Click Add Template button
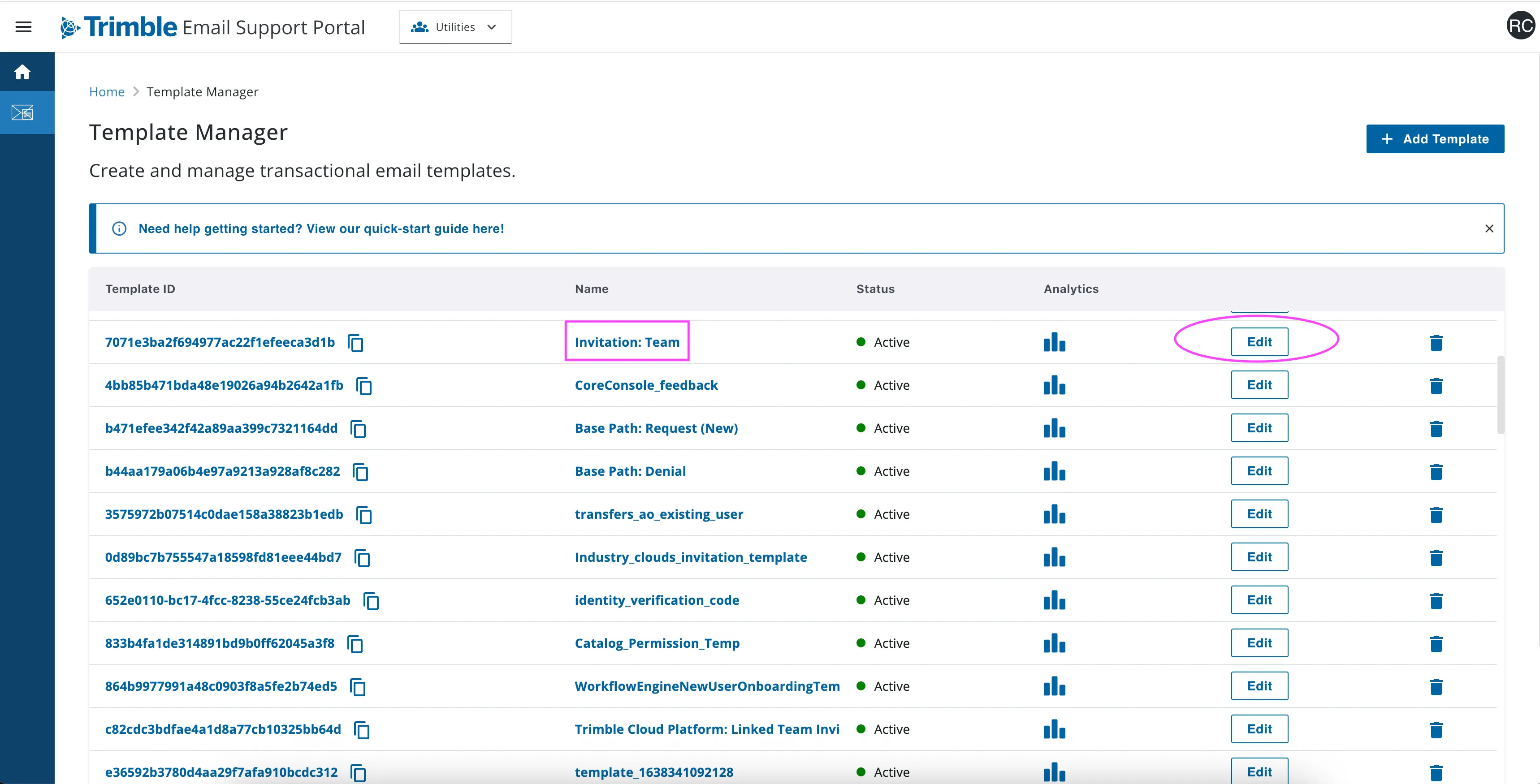The image size is (1540, 784). coord(1435,139)
